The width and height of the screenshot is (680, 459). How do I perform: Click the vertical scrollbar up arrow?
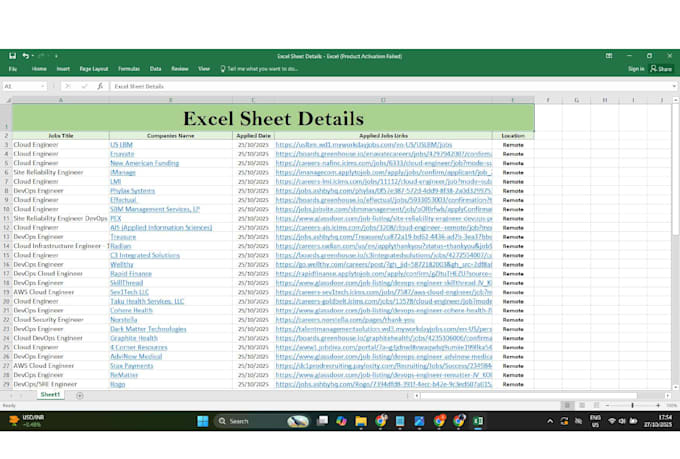click(676, 100)
